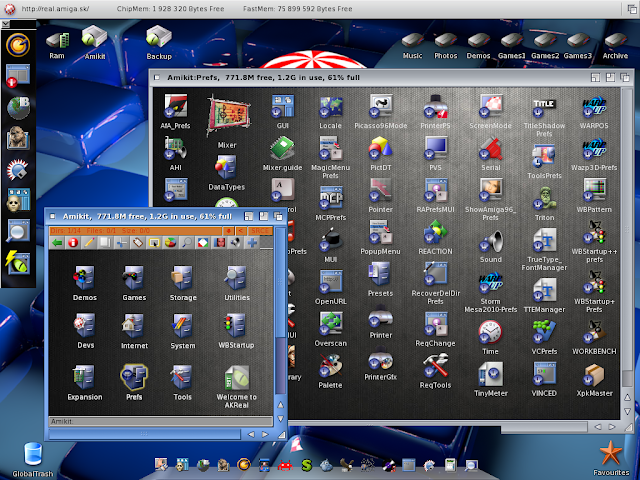
Task: Open the Mixer prefs icon
Action: coord(227,116)
